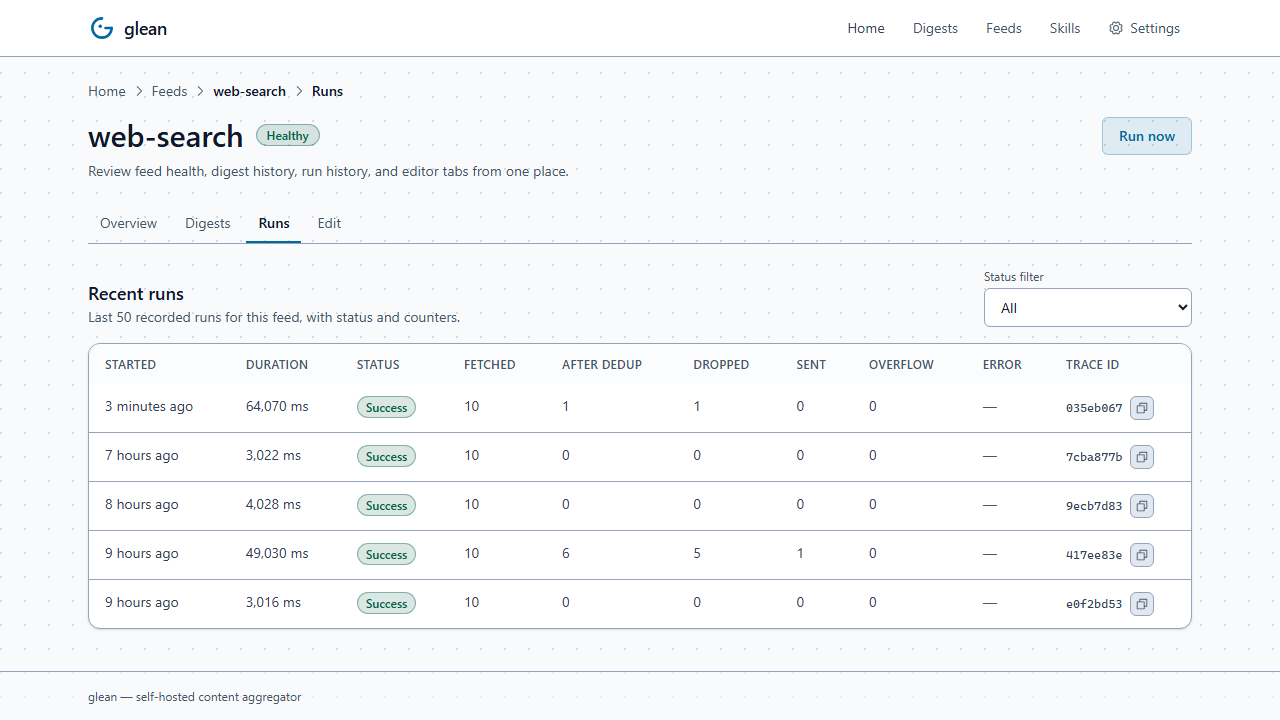Click duration value 3,016 ms
This screenshot has width=1280, height=720.
coord(273,603)
